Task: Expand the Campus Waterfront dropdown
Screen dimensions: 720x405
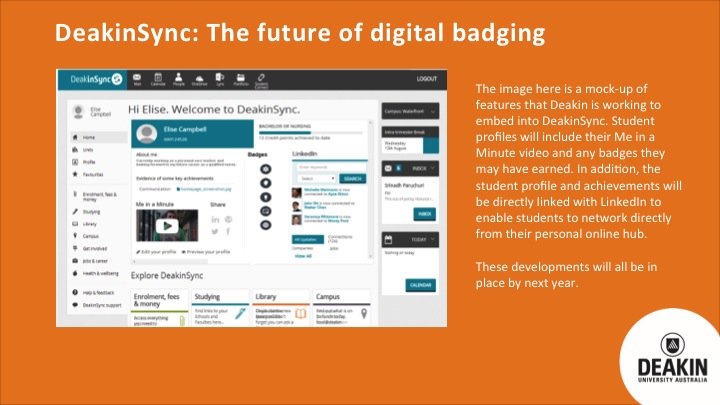Action: pyautogui.click(x=410, y=111)
